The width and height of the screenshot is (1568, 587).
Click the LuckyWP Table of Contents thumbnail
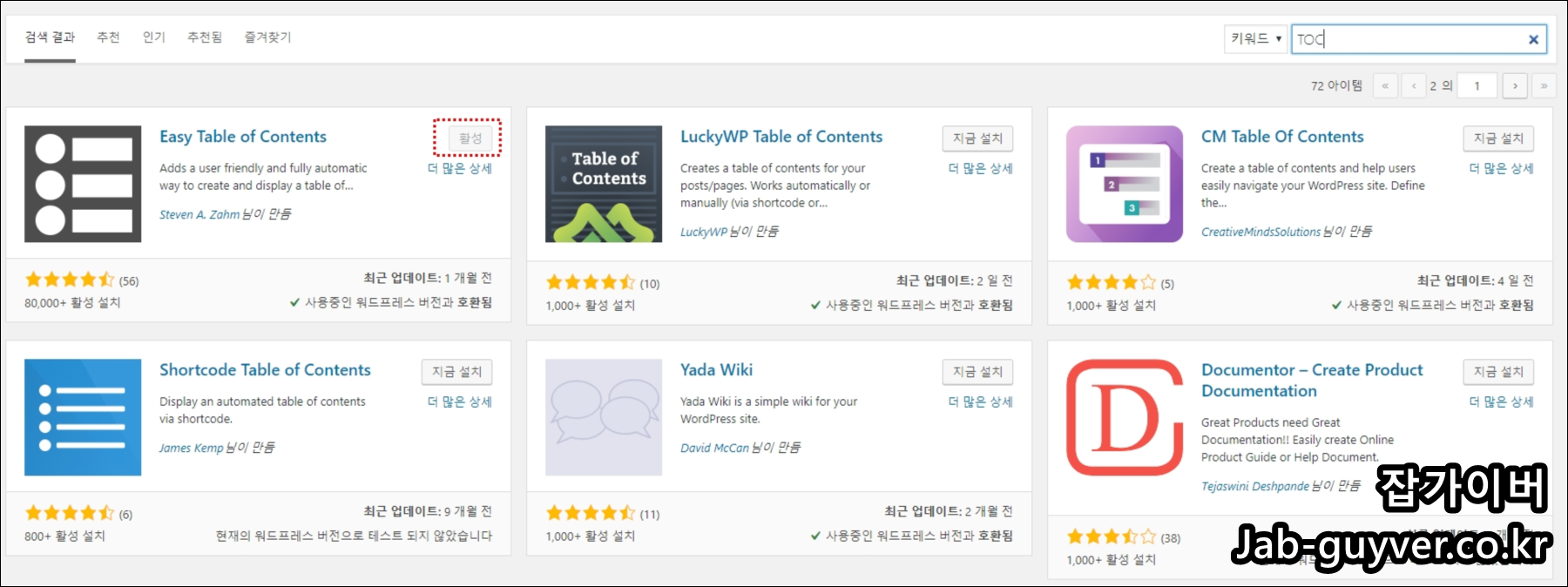(x=604, y=184)
